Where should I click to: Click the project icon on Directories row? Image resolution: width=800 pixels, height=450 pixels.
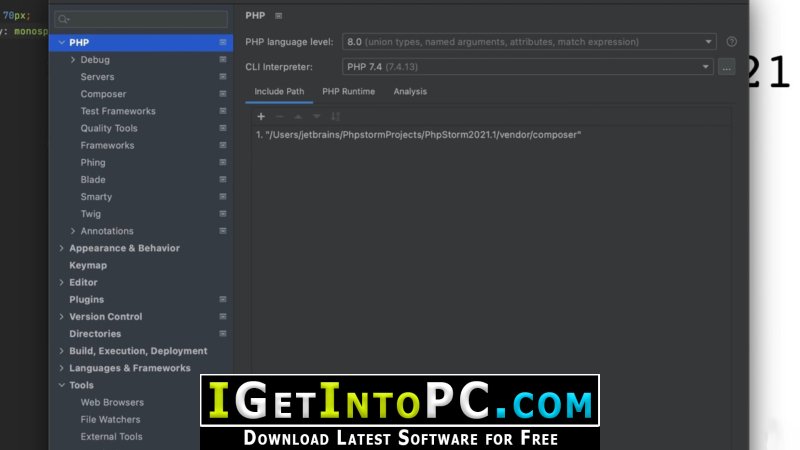pos(223,334)
